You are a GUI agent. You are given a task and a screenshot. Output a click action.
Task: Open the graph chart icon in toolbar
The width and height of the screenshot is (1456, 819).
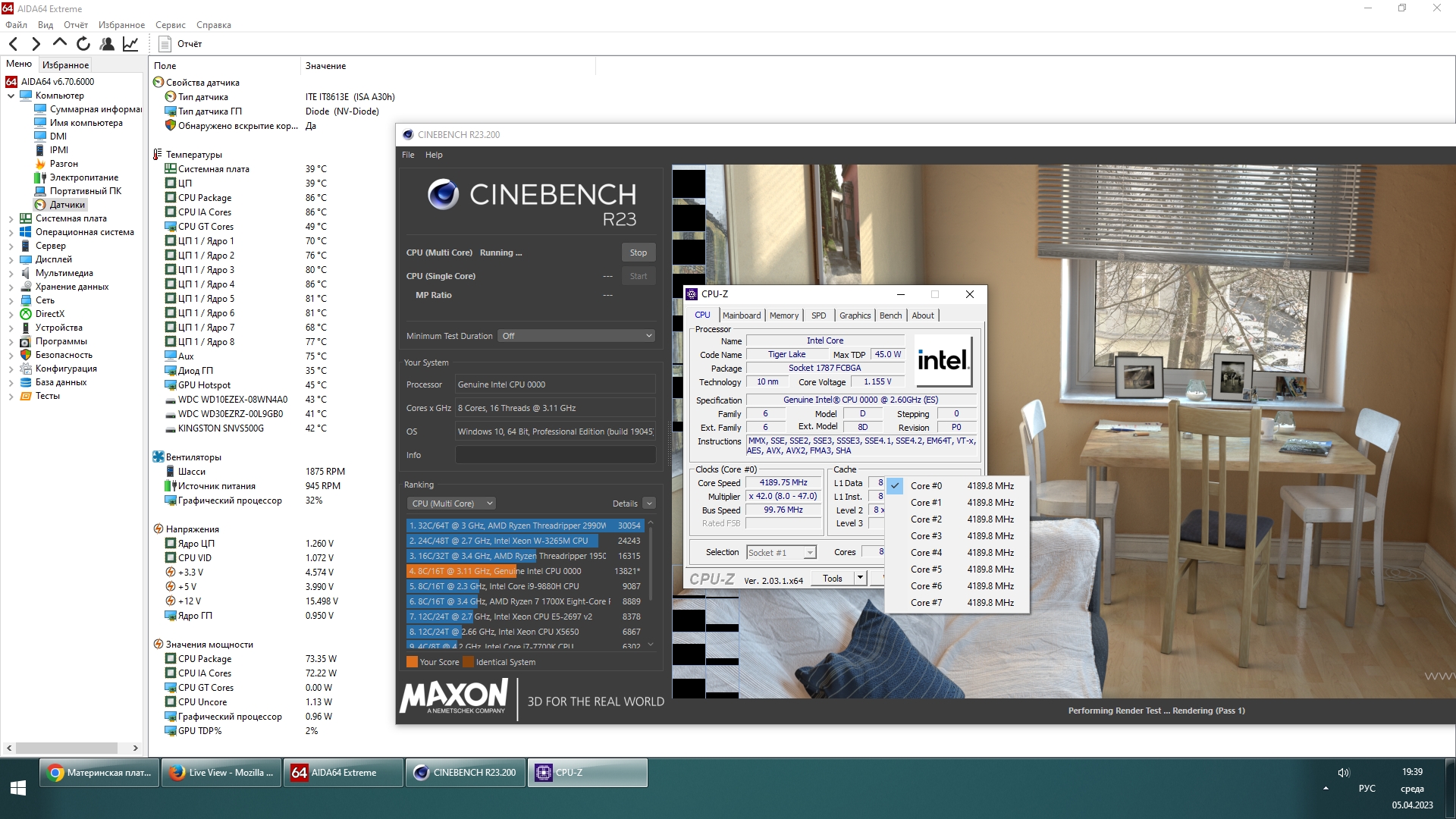click(130, 44)
